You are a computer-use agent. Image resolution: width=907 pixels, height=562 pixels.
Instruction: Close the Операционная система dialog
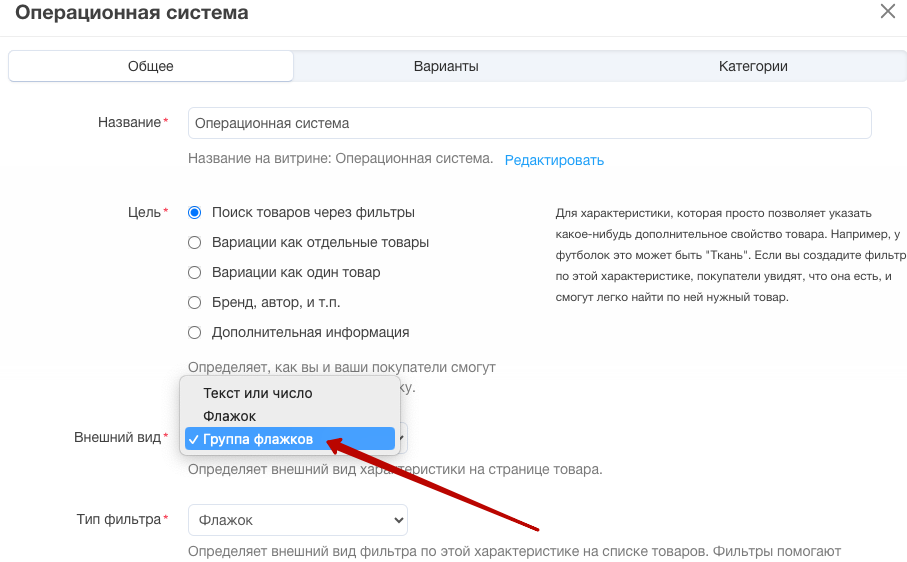click(x=887, y=11)
